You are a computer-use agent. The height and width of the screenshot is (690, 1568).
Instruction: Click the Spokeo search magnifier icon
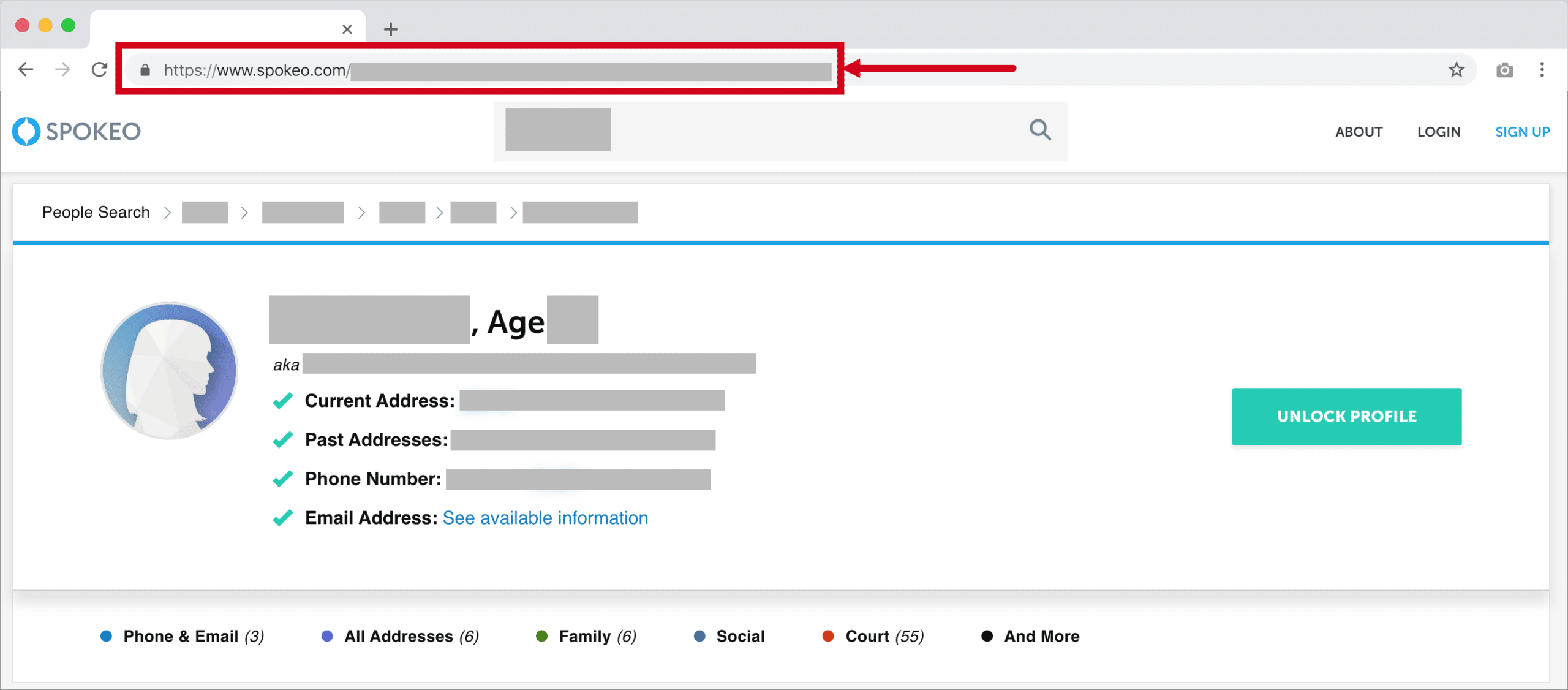[1040, 130]
